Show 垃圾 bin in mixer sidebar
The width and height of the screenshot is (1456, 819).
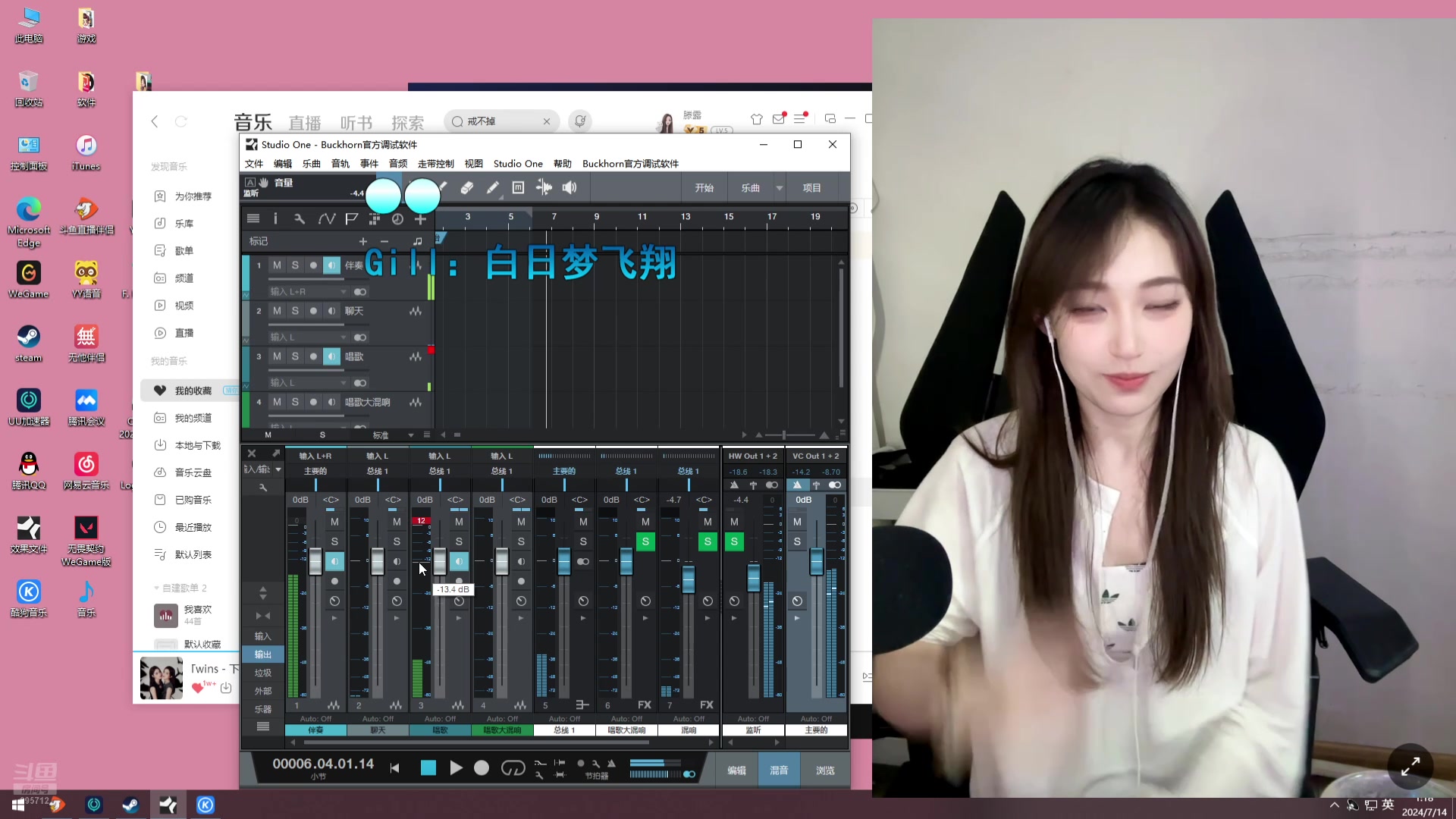click(x=263, y=673)
